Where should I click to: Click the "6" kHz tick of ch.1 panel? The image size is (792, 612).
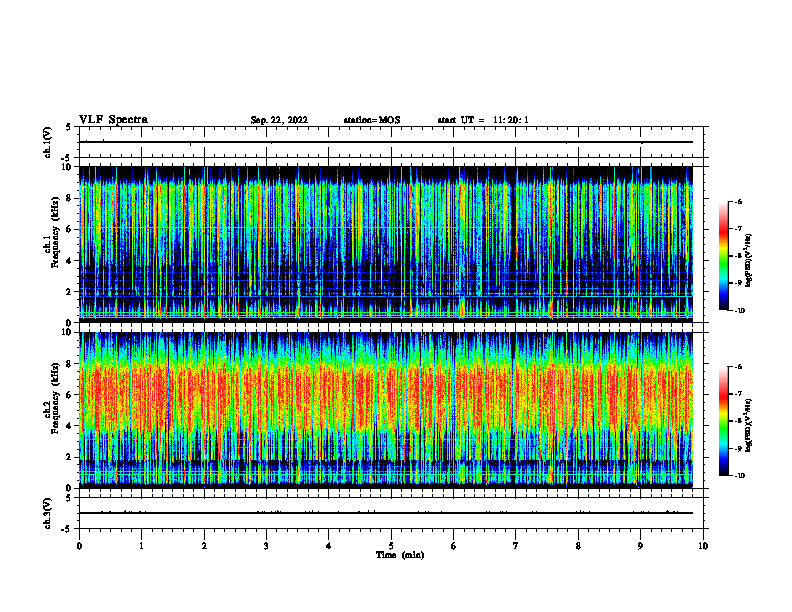coord(69,230)
